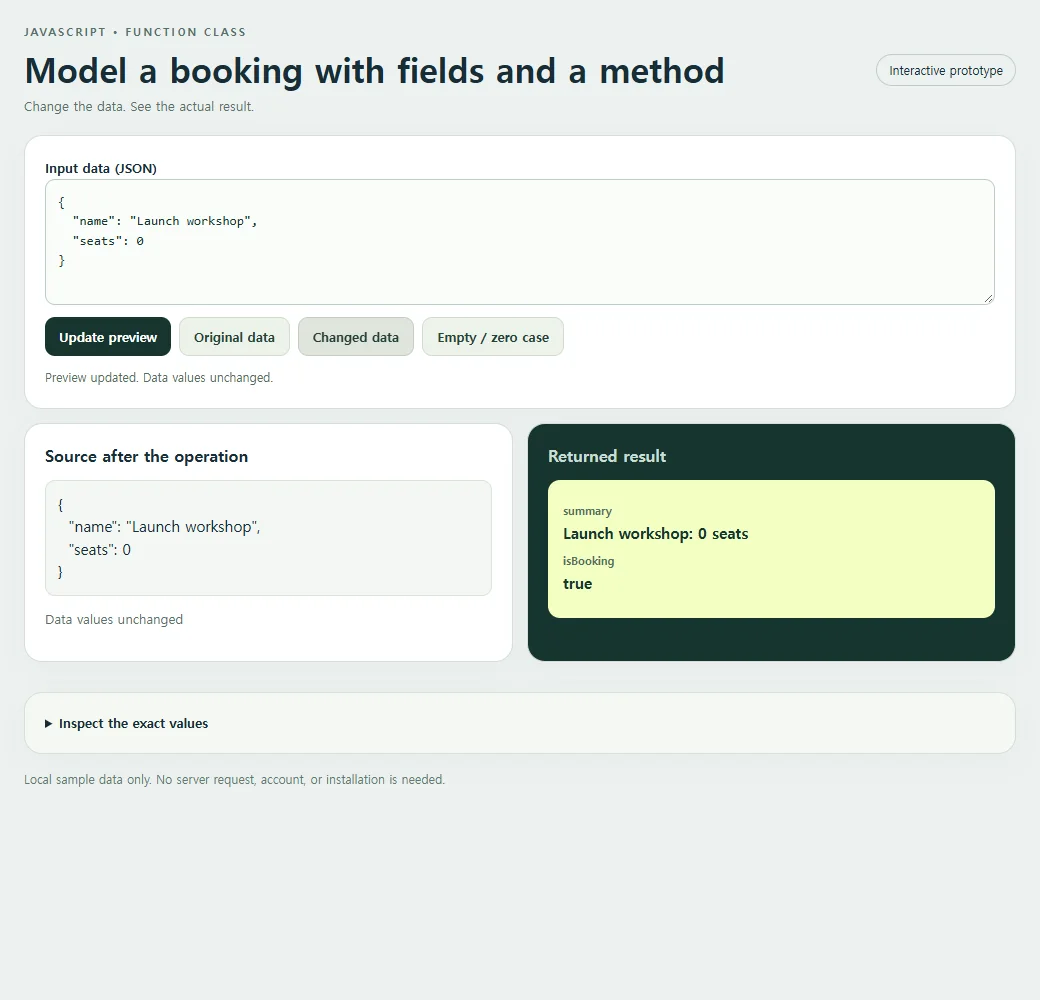Click the Input data (JSON) label
The width and height of the screenshot is (1040, 1000).
click(101, 168)
